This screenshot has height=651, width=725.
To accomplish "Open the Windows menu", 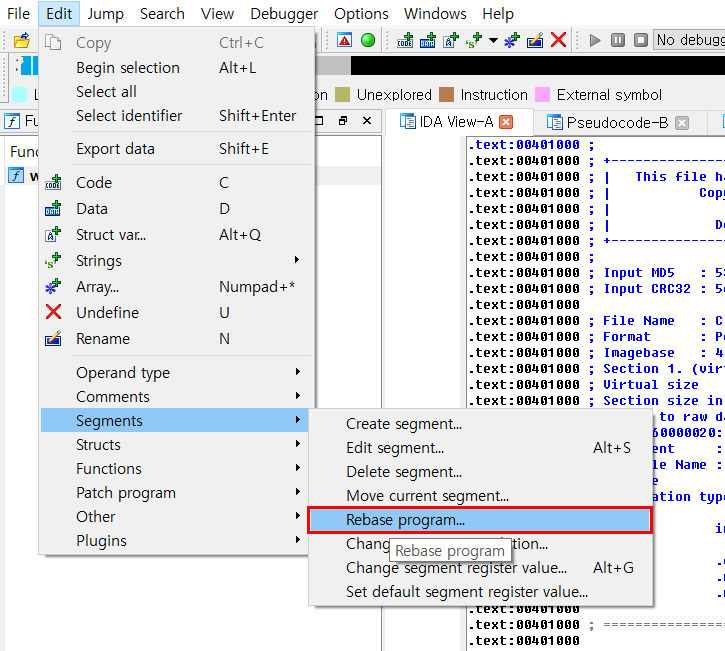I will (435, 14).
